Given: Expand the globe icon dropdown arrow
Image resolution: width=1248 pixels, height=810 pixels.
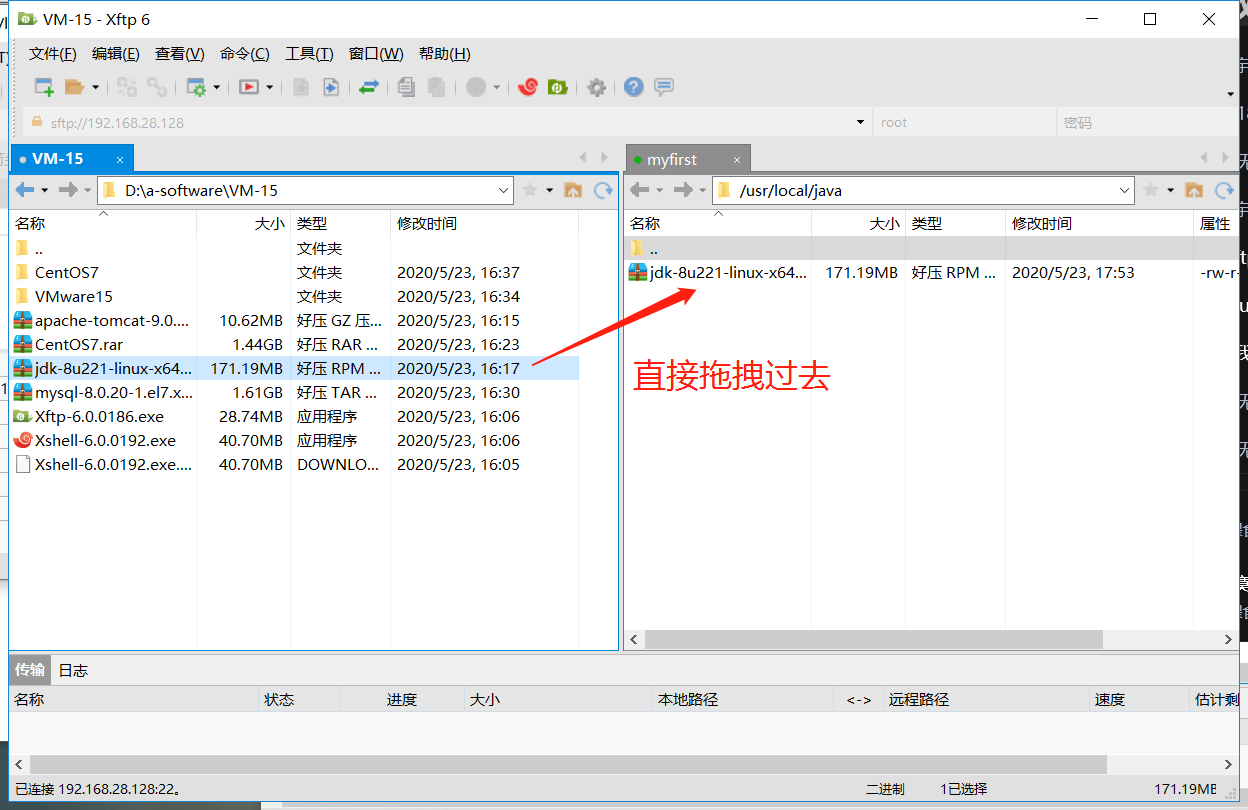Looking at the screenshot, I should tap(497, 87).
